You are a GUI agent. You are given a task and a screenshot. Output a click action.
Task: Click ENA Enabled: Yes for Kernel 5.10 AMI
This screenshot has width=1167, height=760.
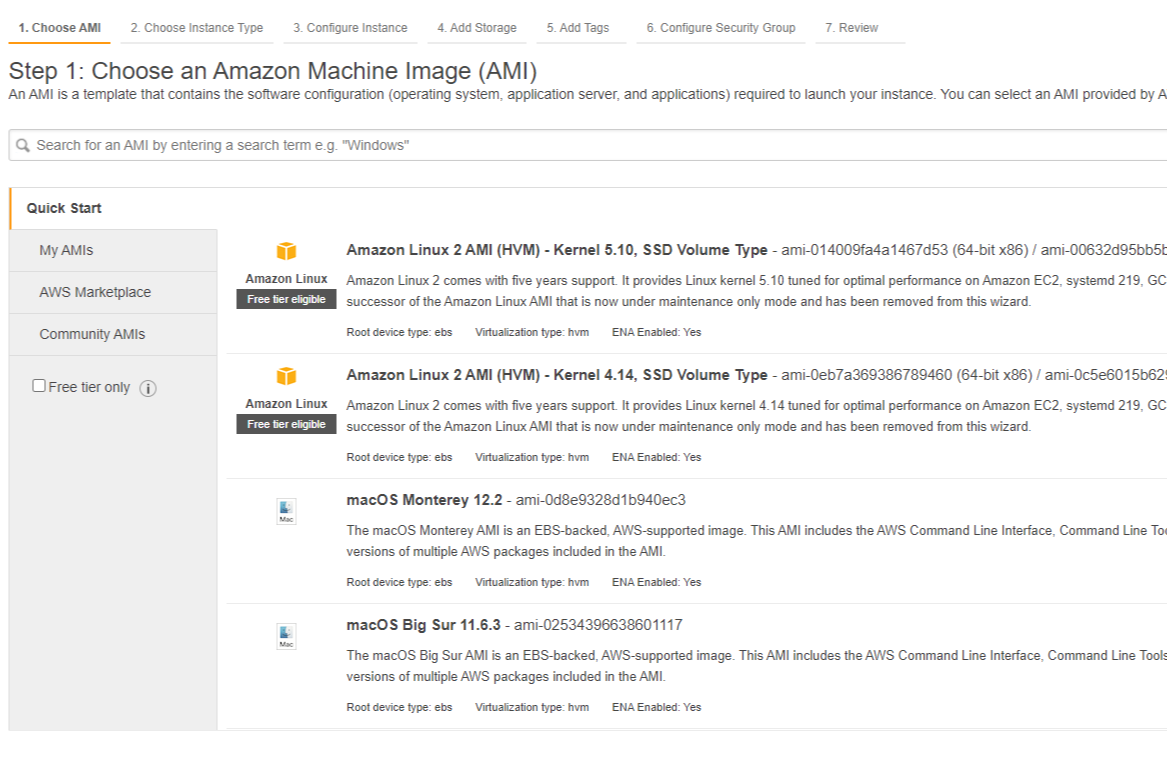[x=656, y=332]
